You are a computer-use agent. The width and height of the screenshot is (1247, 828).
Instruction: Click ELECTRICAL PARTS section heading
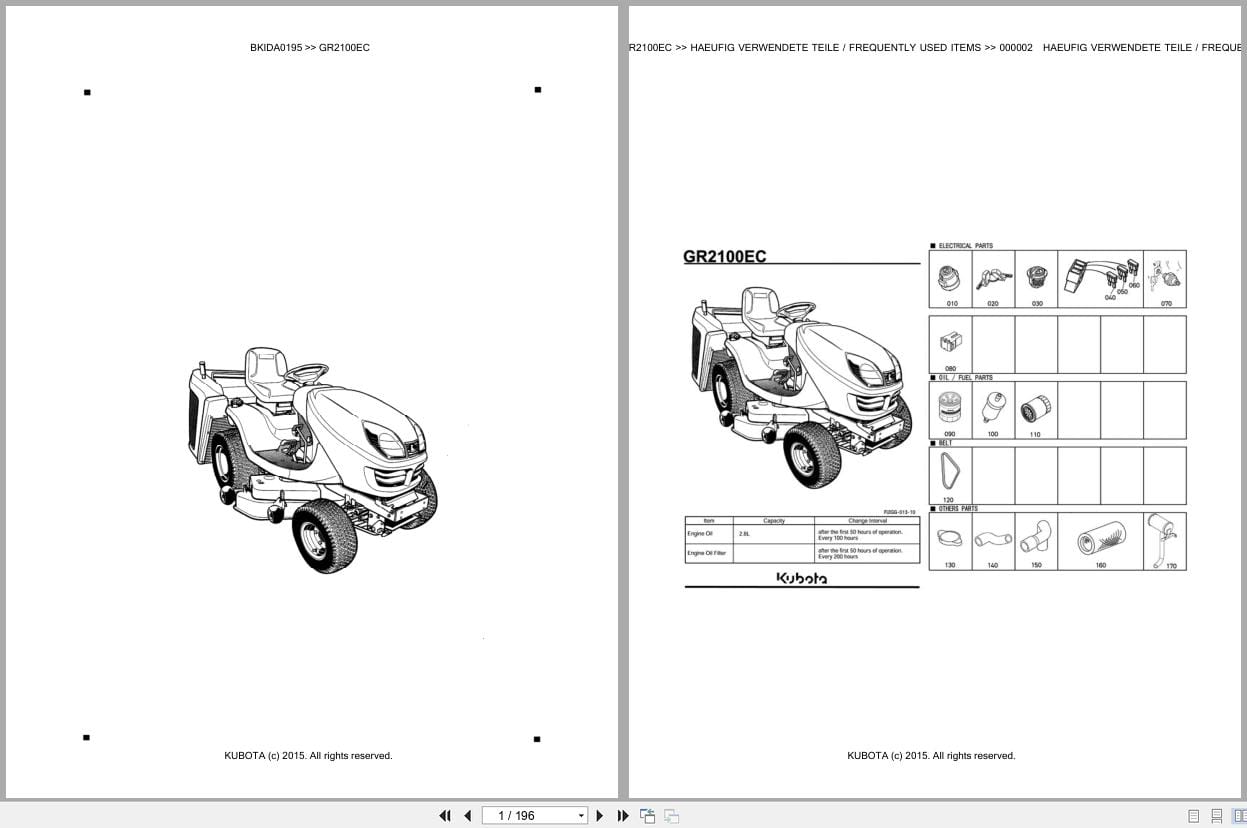965,245
